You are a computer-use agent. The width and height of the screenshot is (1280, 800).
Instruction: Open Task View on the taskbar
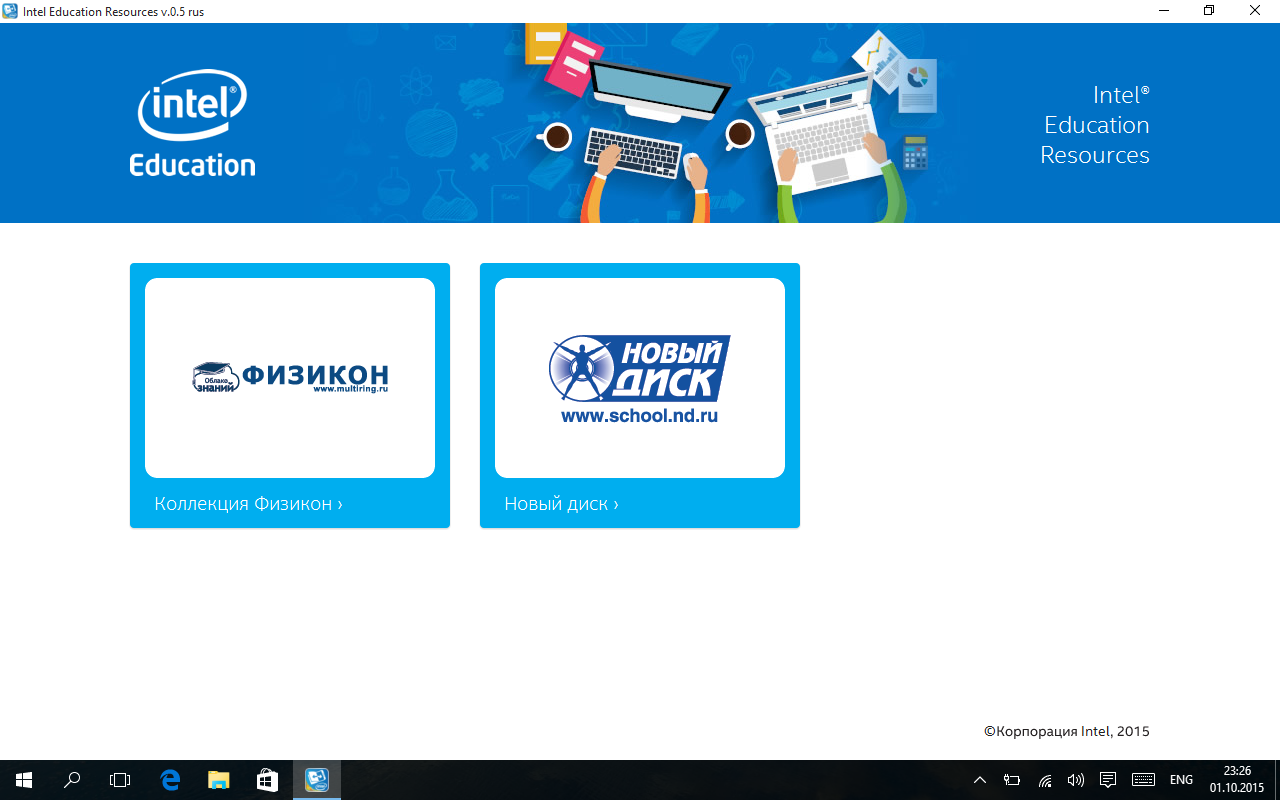(120, 780)
